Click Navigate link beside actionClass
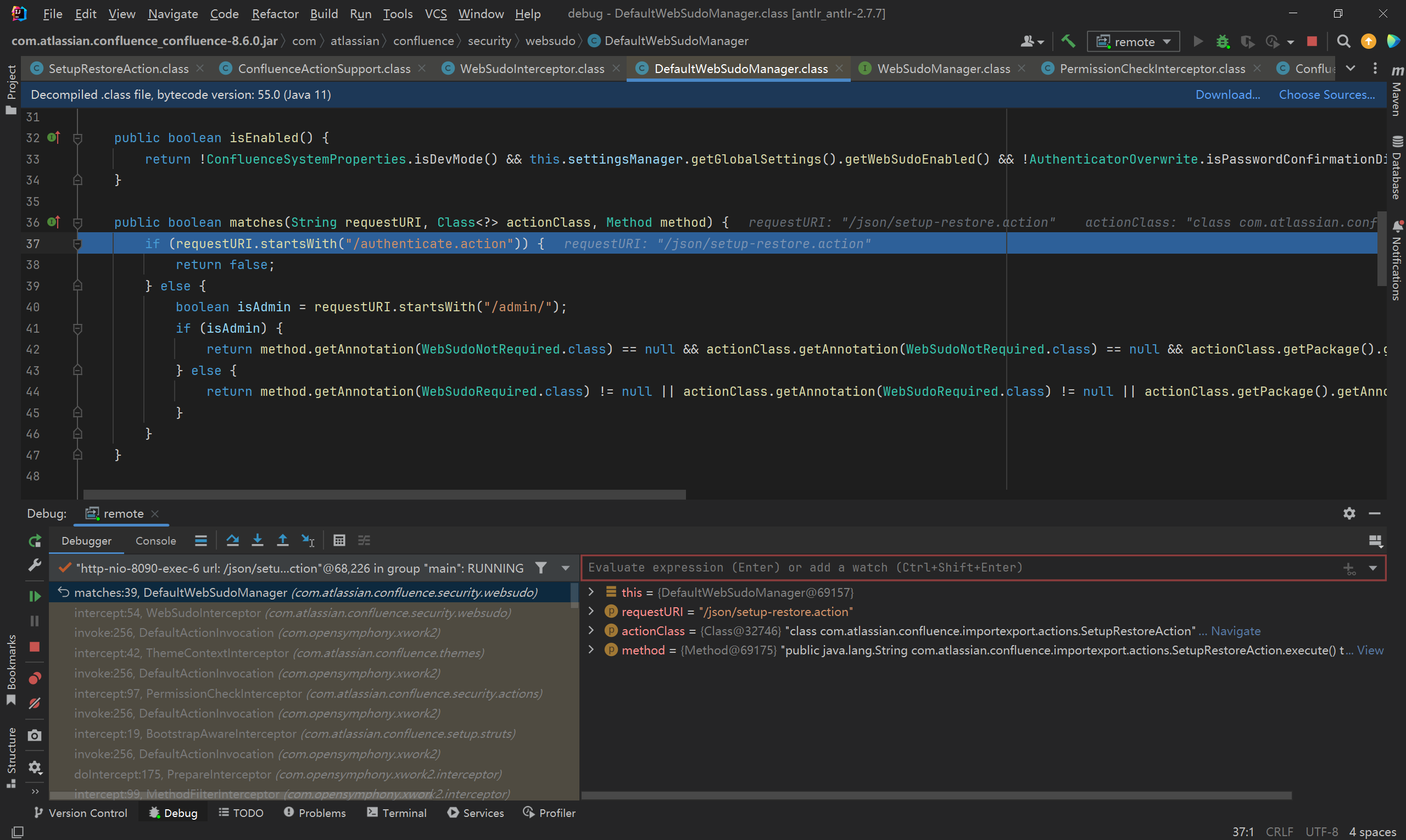Image resolution: width=1406 pixels, height=840 pixels. (x=1235, y=631)
